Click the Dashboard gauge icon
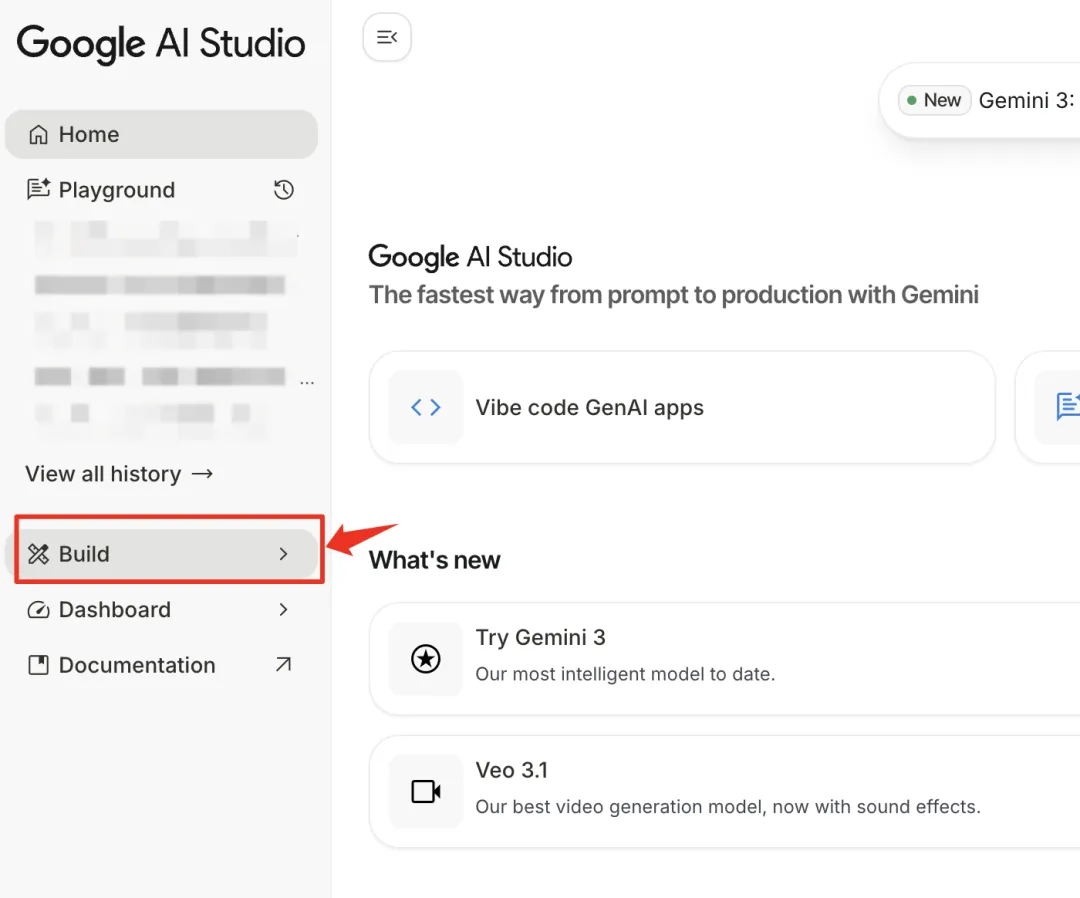Screen dimensions: 1080x898 coord(39,610)
